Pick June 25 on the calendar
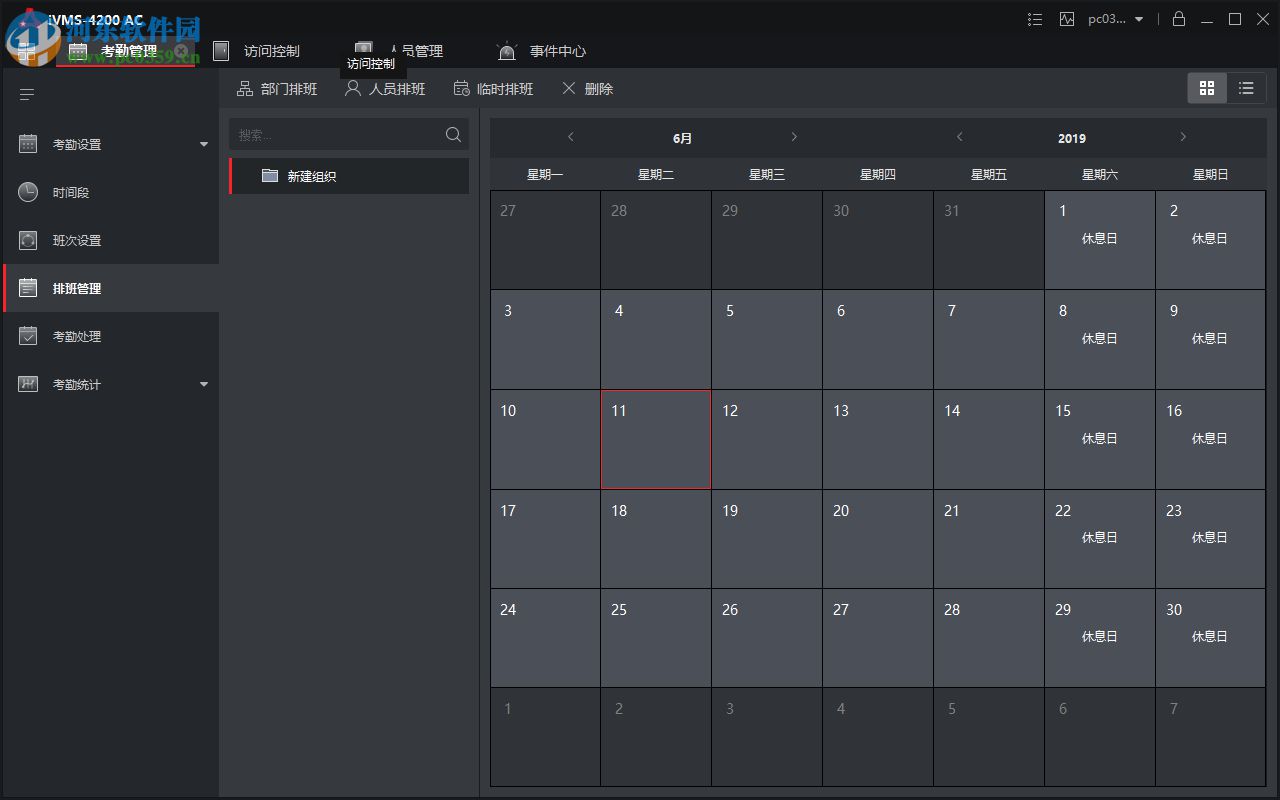The height and width of the screenshot is (800, 1280). [x=656, y=638]
